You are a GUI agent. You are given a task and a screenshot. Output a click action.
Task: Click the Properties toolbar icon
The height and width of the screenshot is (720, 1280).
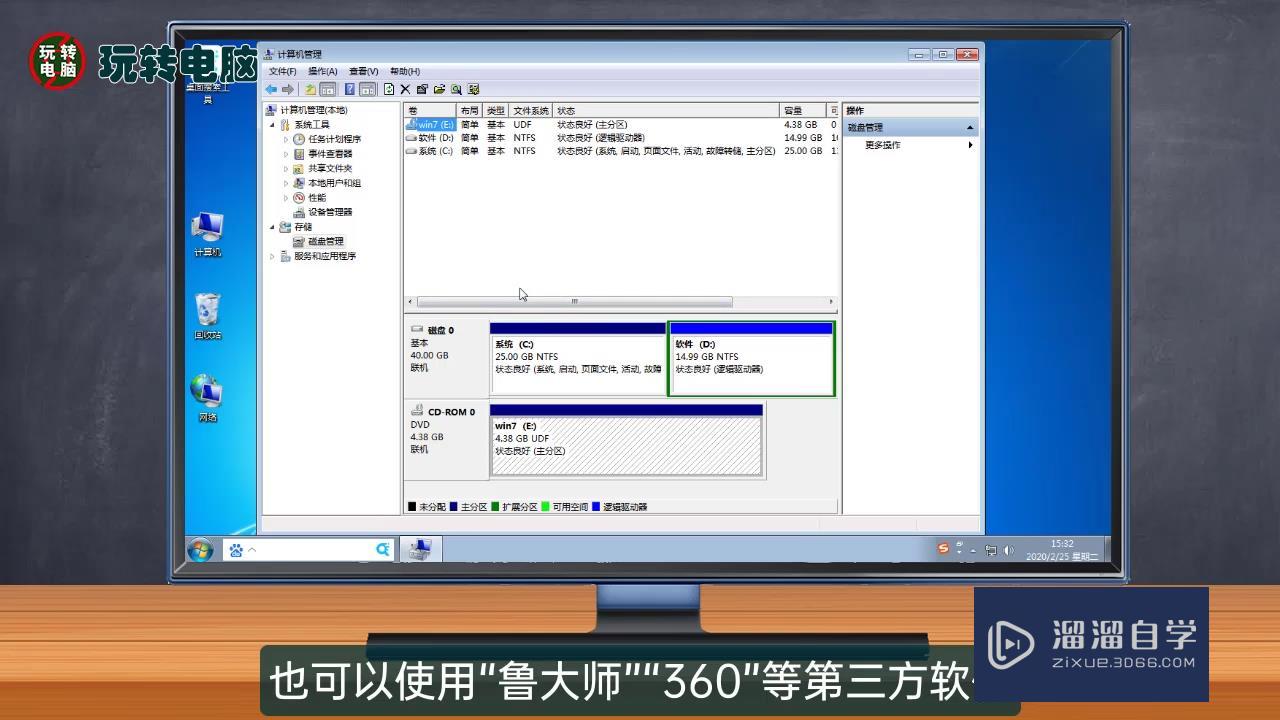[422, 89]
